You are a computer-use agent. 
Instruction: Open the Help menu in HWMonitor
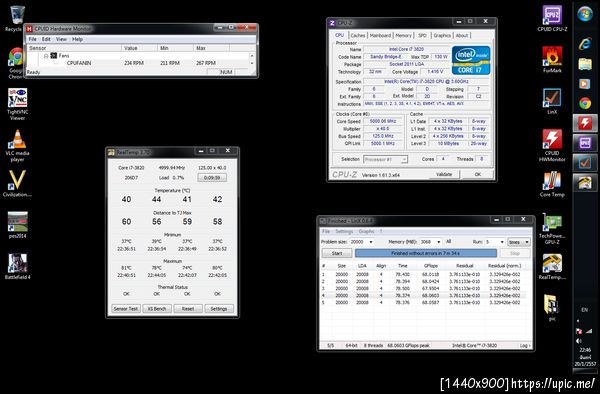(77, 39)
